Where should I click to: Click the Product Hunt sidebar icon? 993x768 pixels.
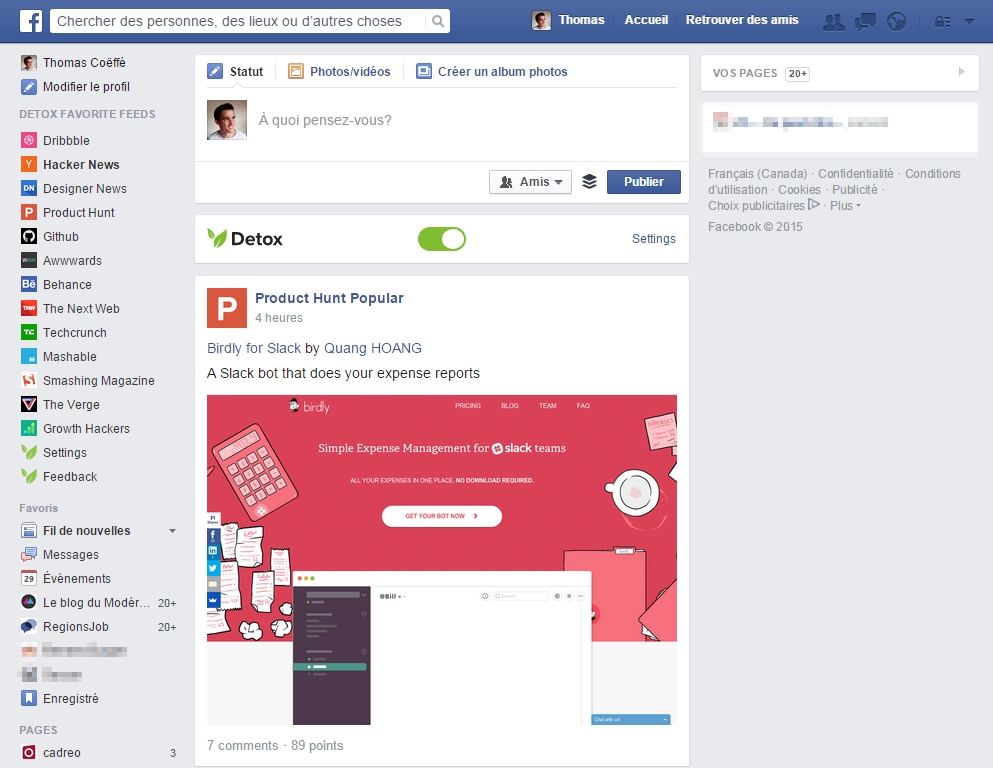tap(29, 212)
